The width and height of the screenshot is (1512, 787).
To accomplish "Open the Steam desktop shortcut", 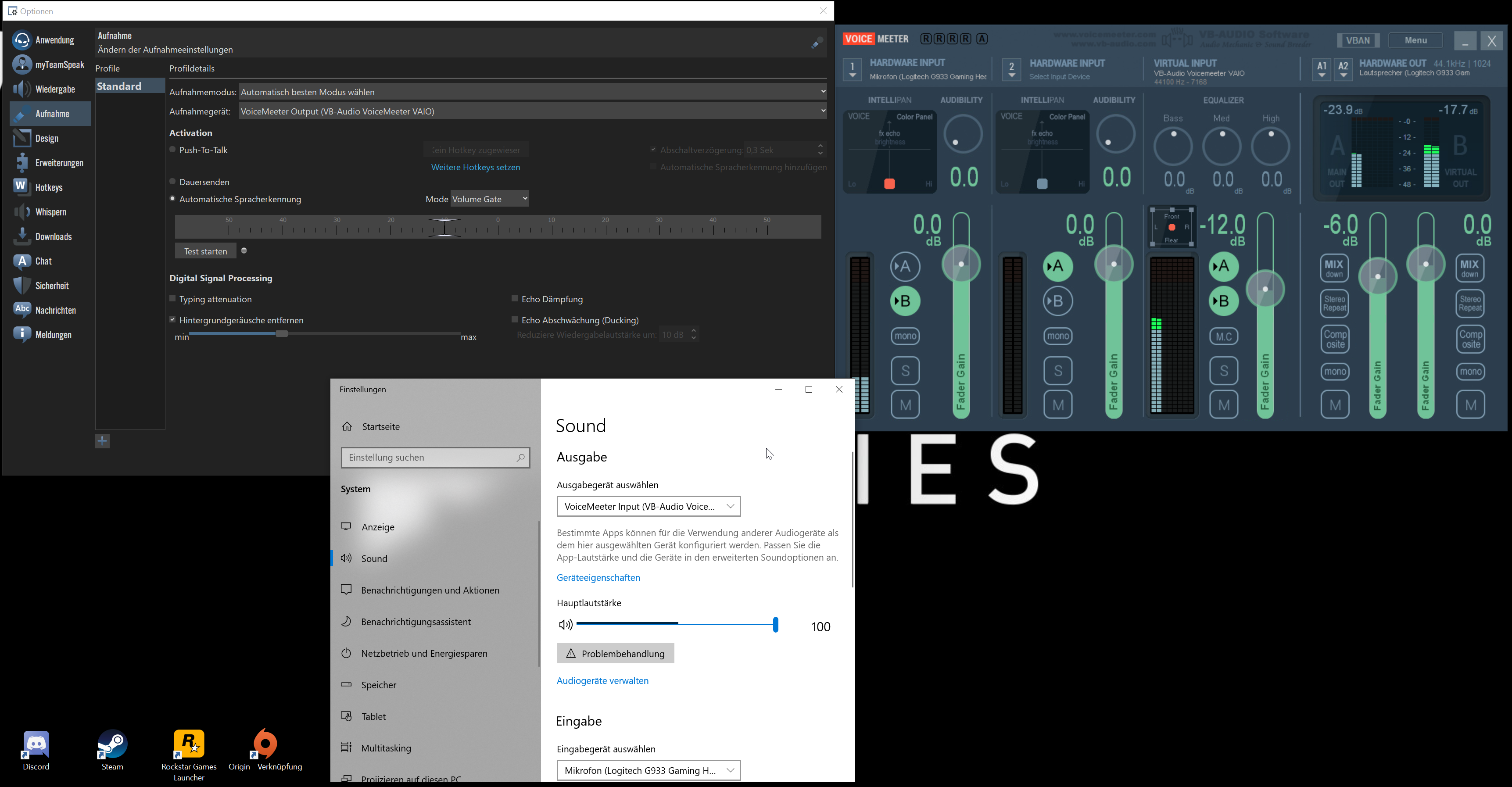I will [112, 749].
